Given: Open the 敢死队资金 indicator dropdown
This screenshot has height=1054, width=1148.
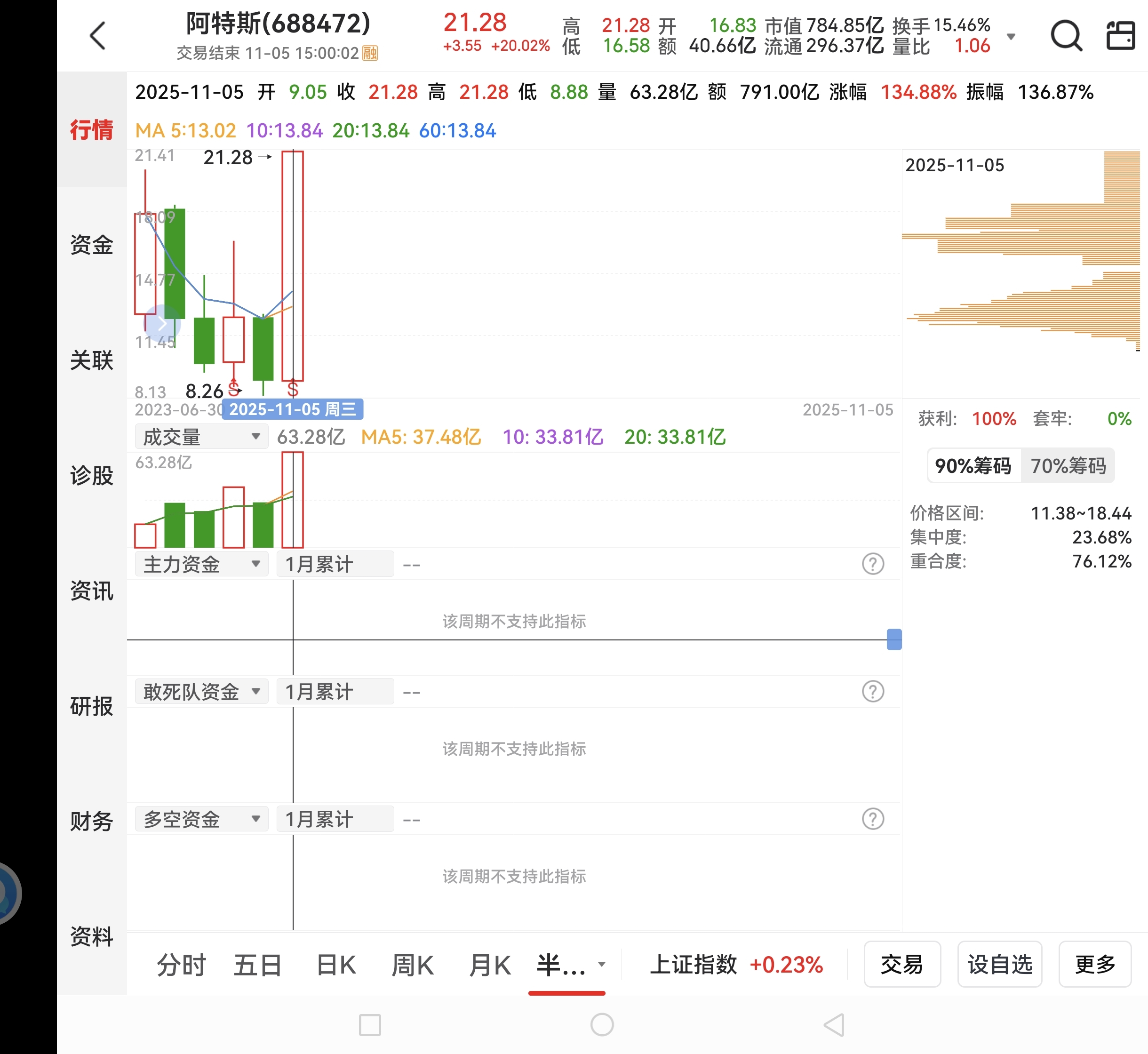Looking at the screenshot, I should [x=201, y=692].
